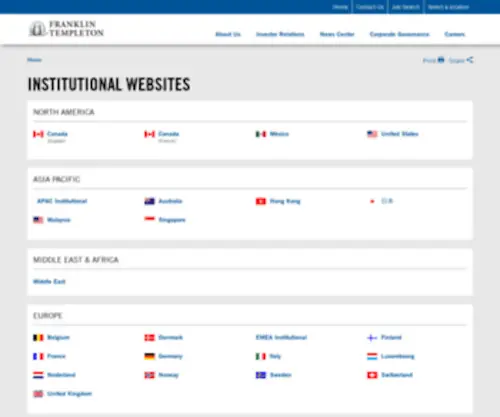Open the Investor Relations menu
Screen dimensions: 500x417
pos(280,34)
